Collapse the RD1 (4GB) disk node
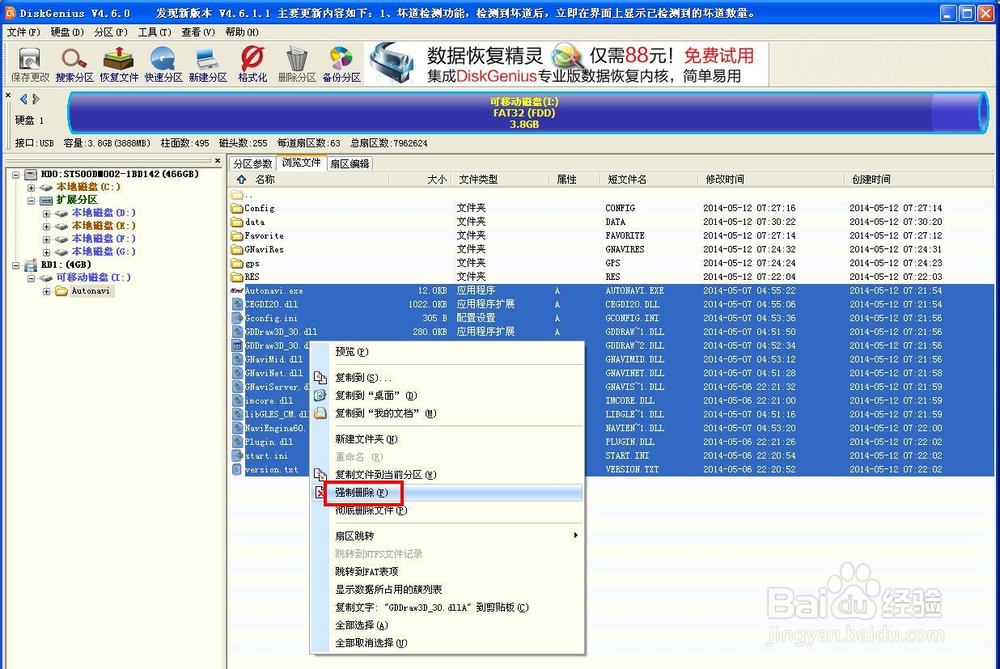Screen dimensions: 1000x669 (16, 265)
